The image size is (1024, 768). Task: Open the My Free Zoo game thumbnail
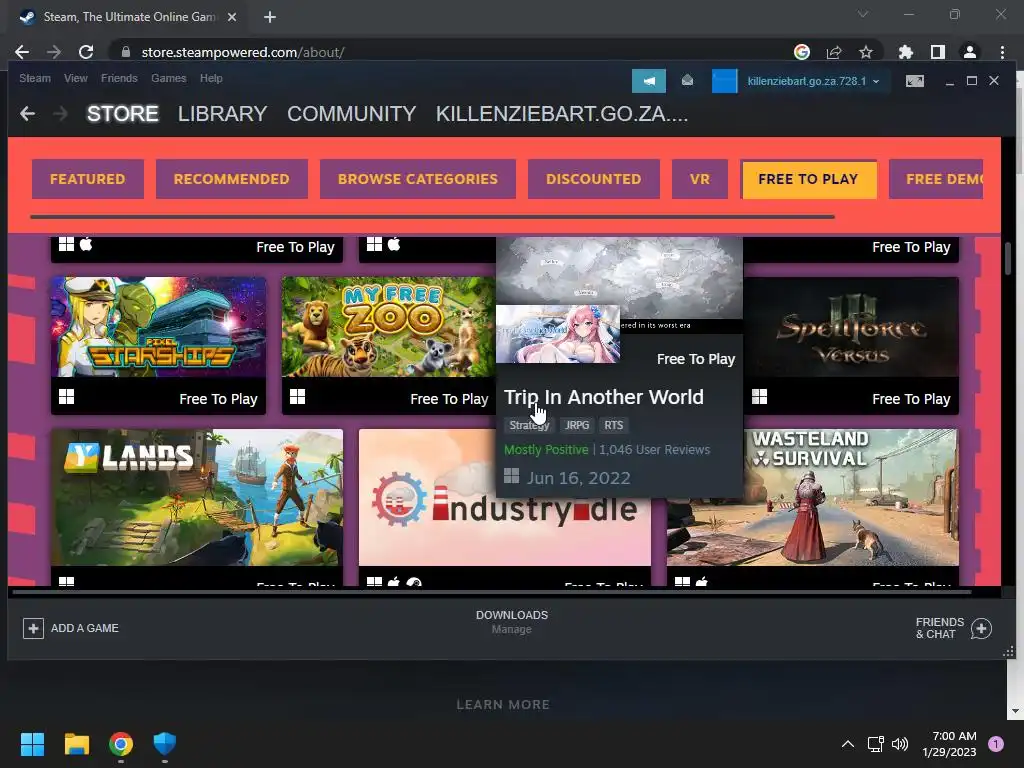coord(389,327)
